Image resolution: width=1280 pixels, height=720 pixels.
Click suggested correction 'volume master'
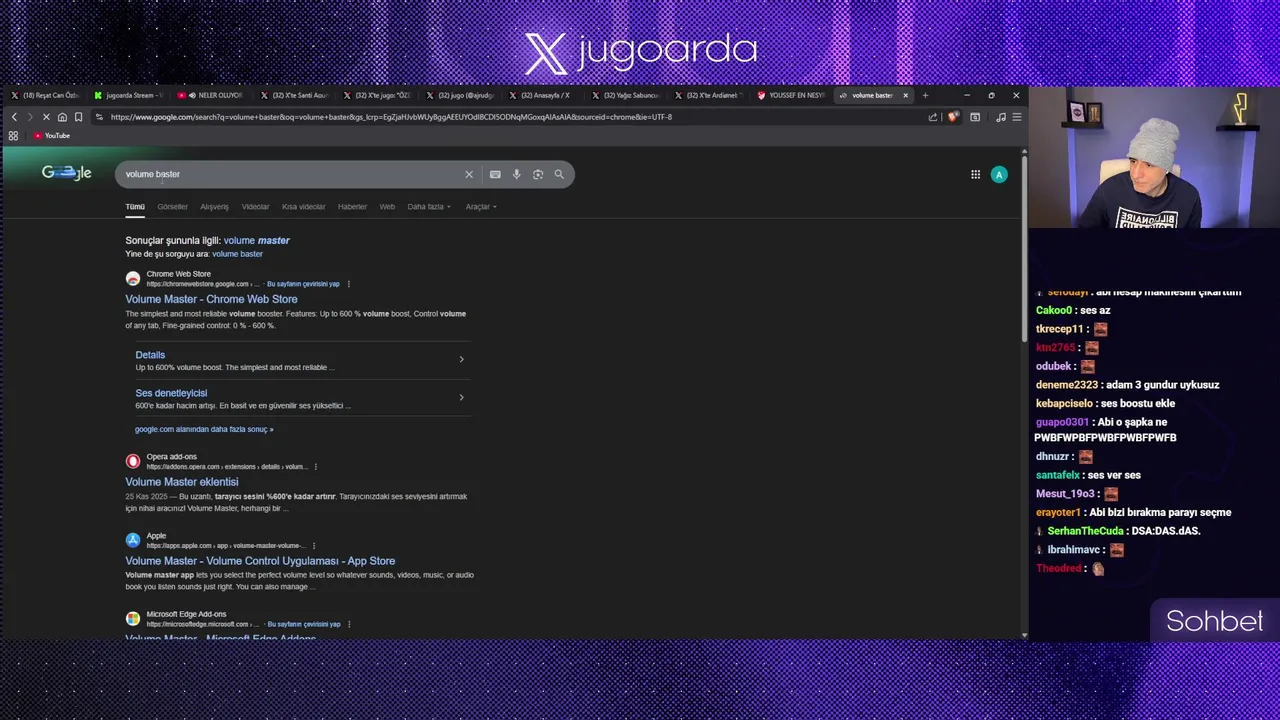point(257,240)
